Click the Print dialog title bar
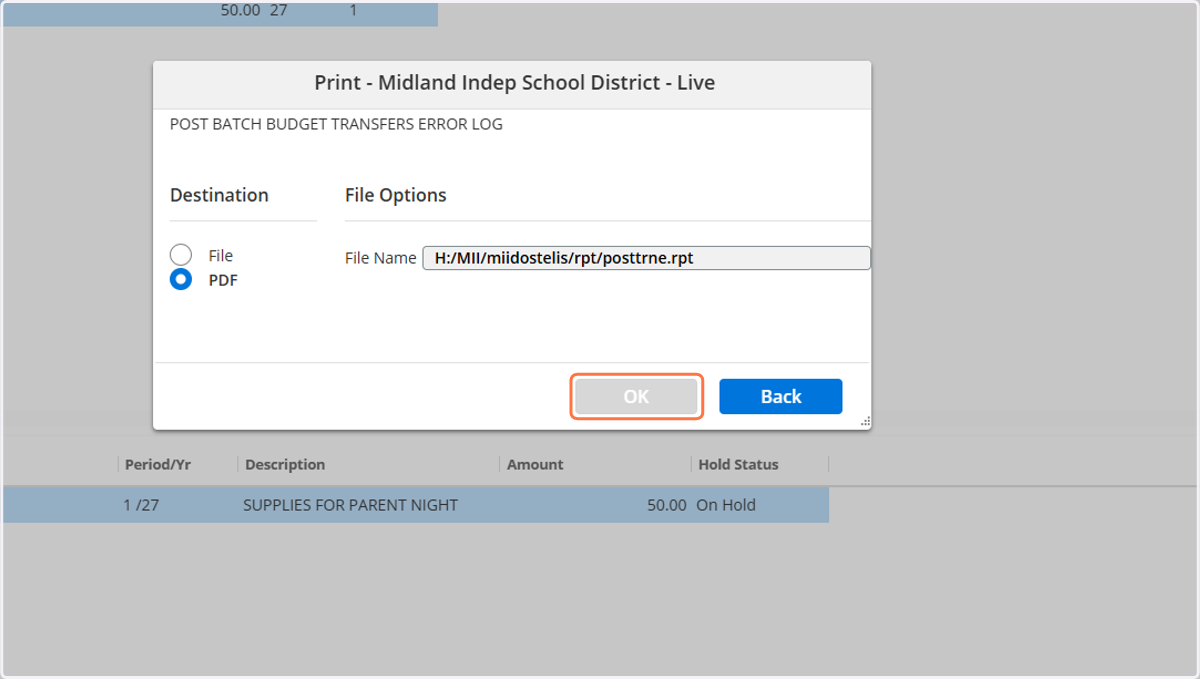Image resolution: width=1200 pixels, height=679 pixels. [x=512, y=83]
